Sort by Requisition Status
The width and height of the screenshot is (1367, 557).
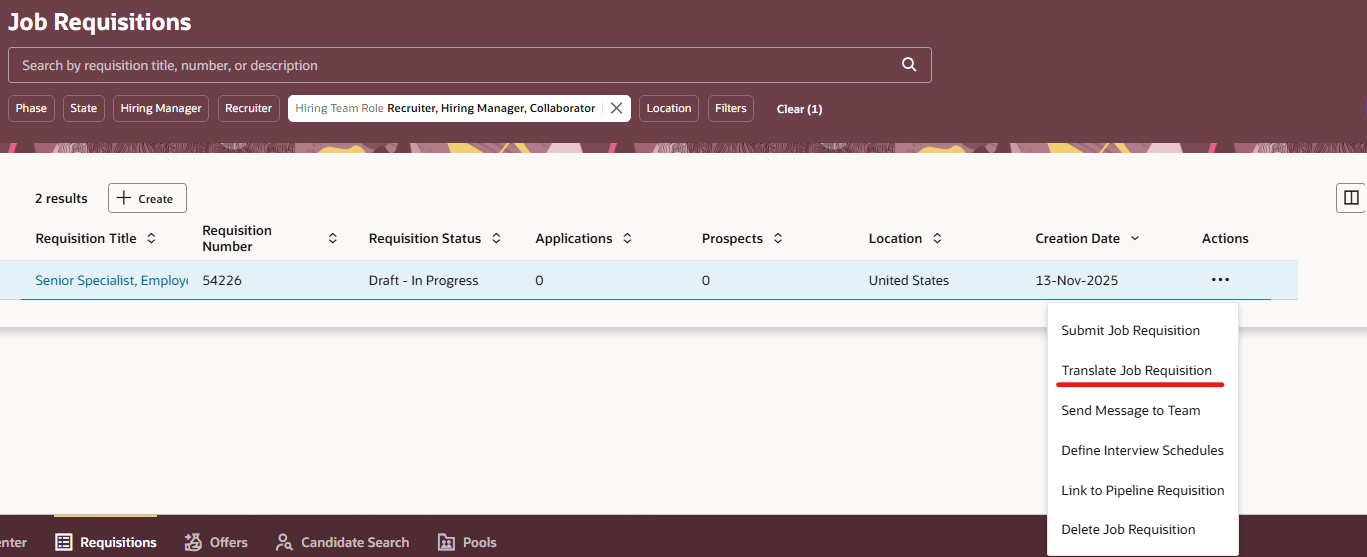tap(496, 238)
